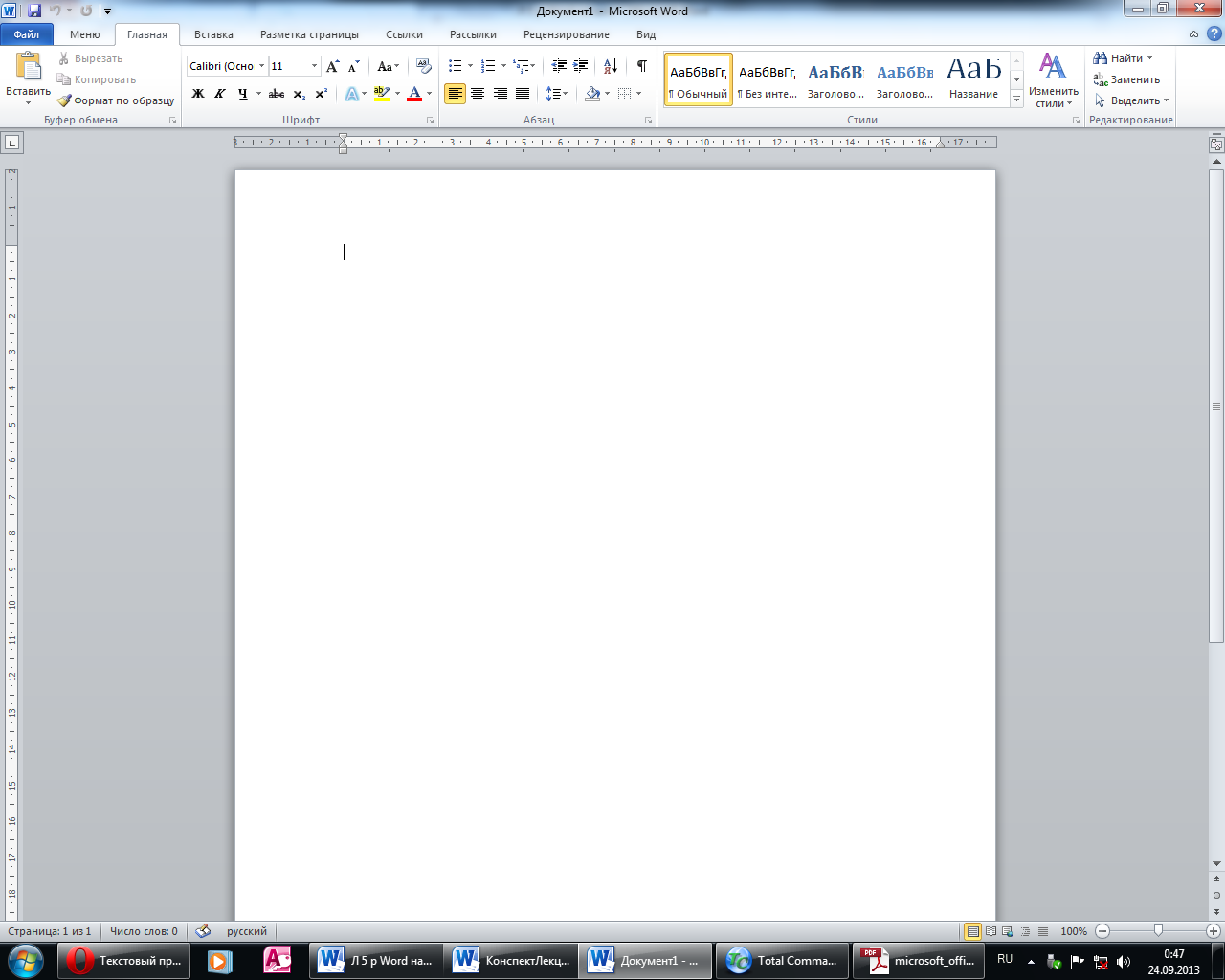Image resolution: width=1225 pixels, height=980 pixels.
Task: Click the Save floppy disk icon
Action: (x=34, y=11)
